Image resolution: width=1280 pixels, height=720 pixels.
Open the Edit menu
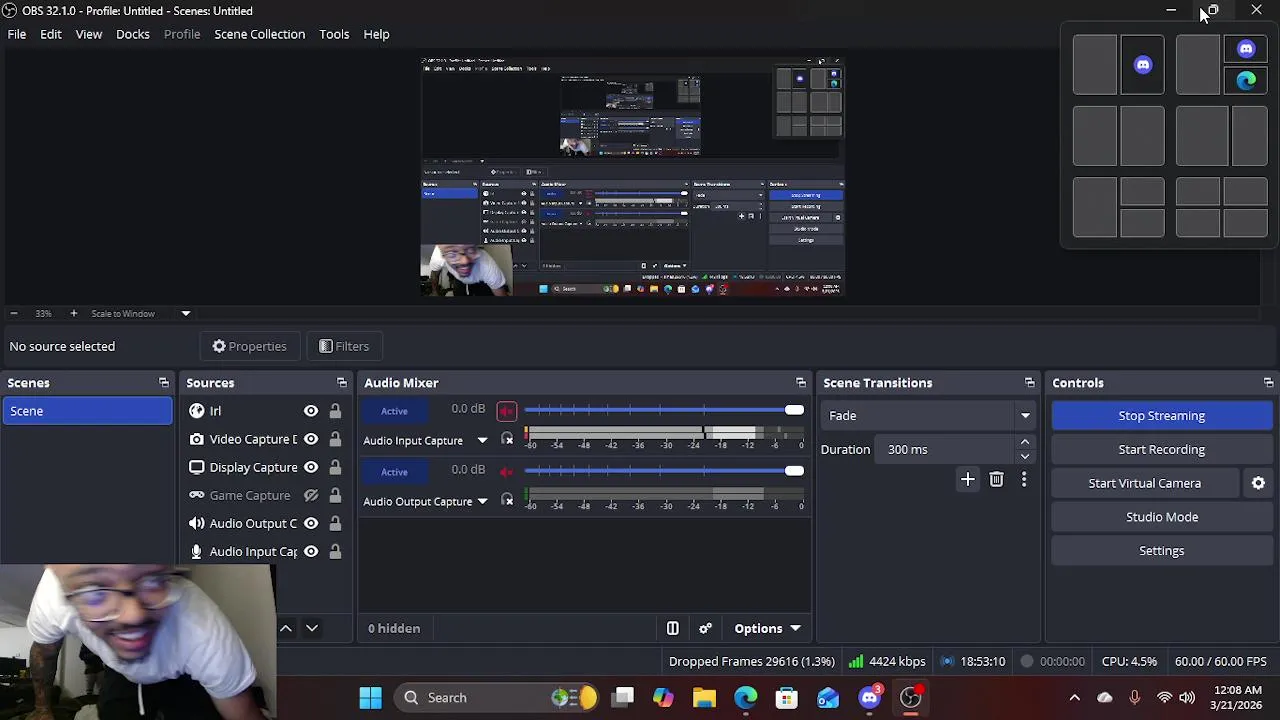pos(51,34)
